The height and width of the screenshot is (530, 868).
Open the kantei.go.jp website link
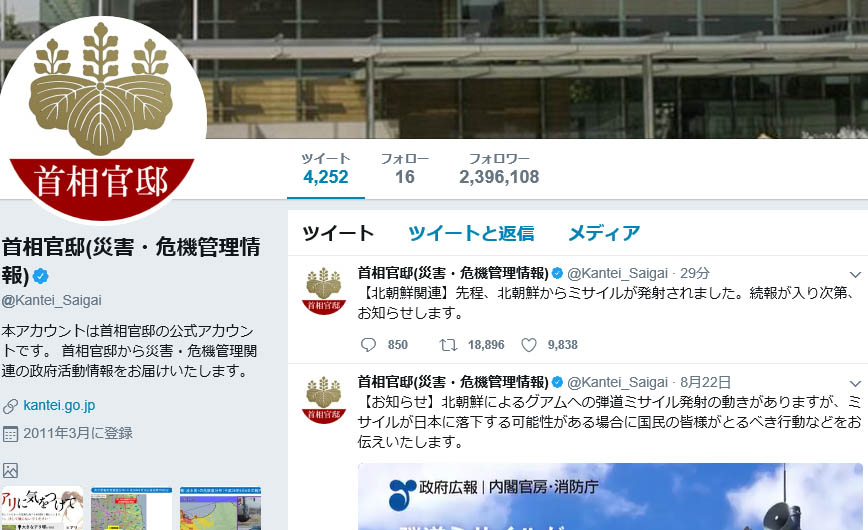(59, 405)
